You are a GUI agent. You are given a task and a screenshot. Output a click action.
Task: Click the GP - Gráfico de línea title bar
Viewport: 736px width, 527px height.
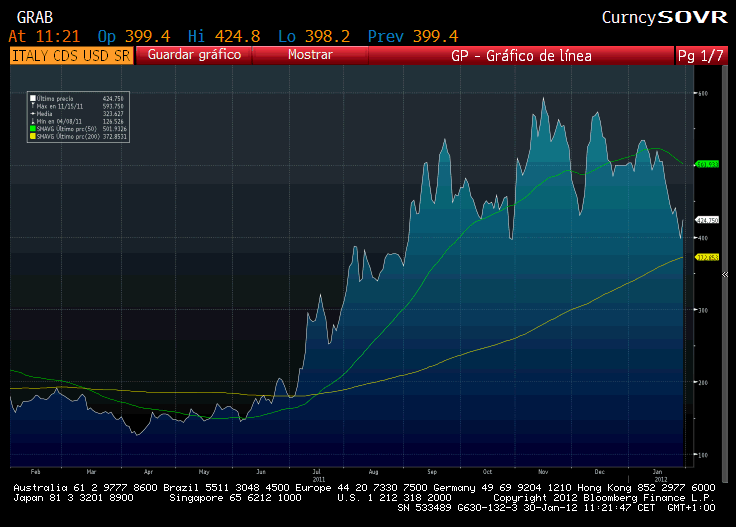[x=521, y=55]
